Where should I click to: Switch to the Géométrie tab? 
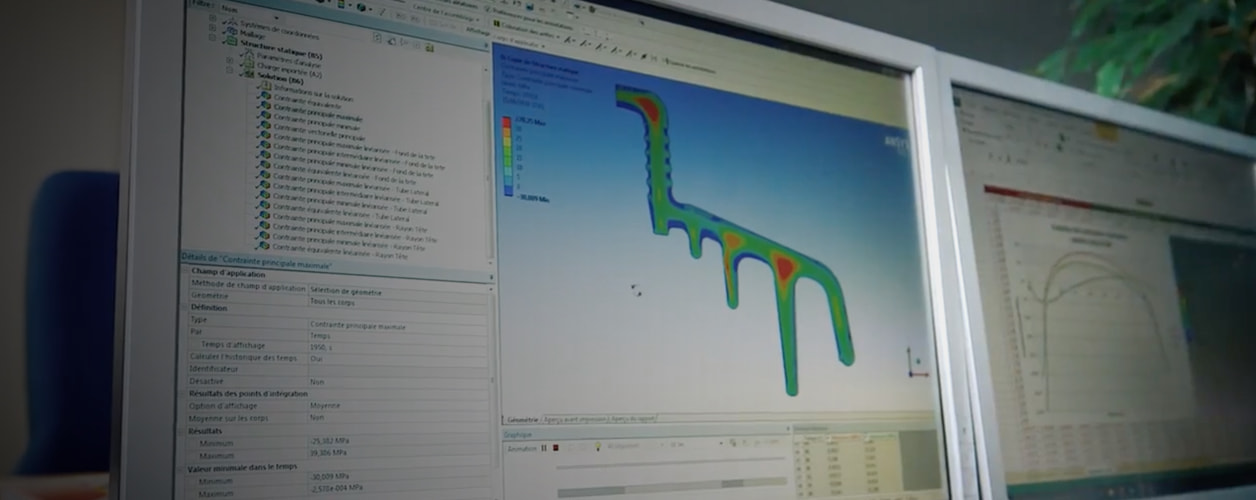(523, 420)
